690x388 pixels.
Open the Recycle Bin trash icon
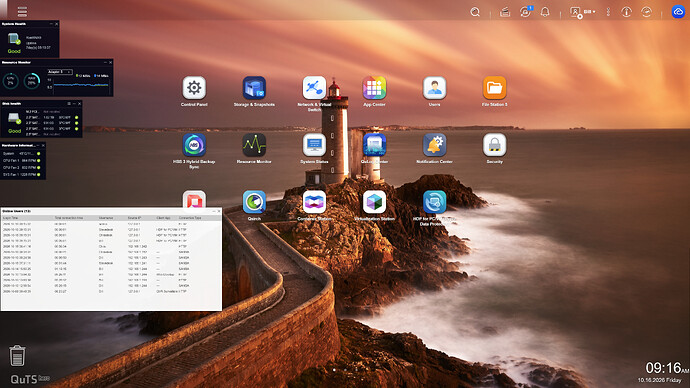[x=17, y=355]
